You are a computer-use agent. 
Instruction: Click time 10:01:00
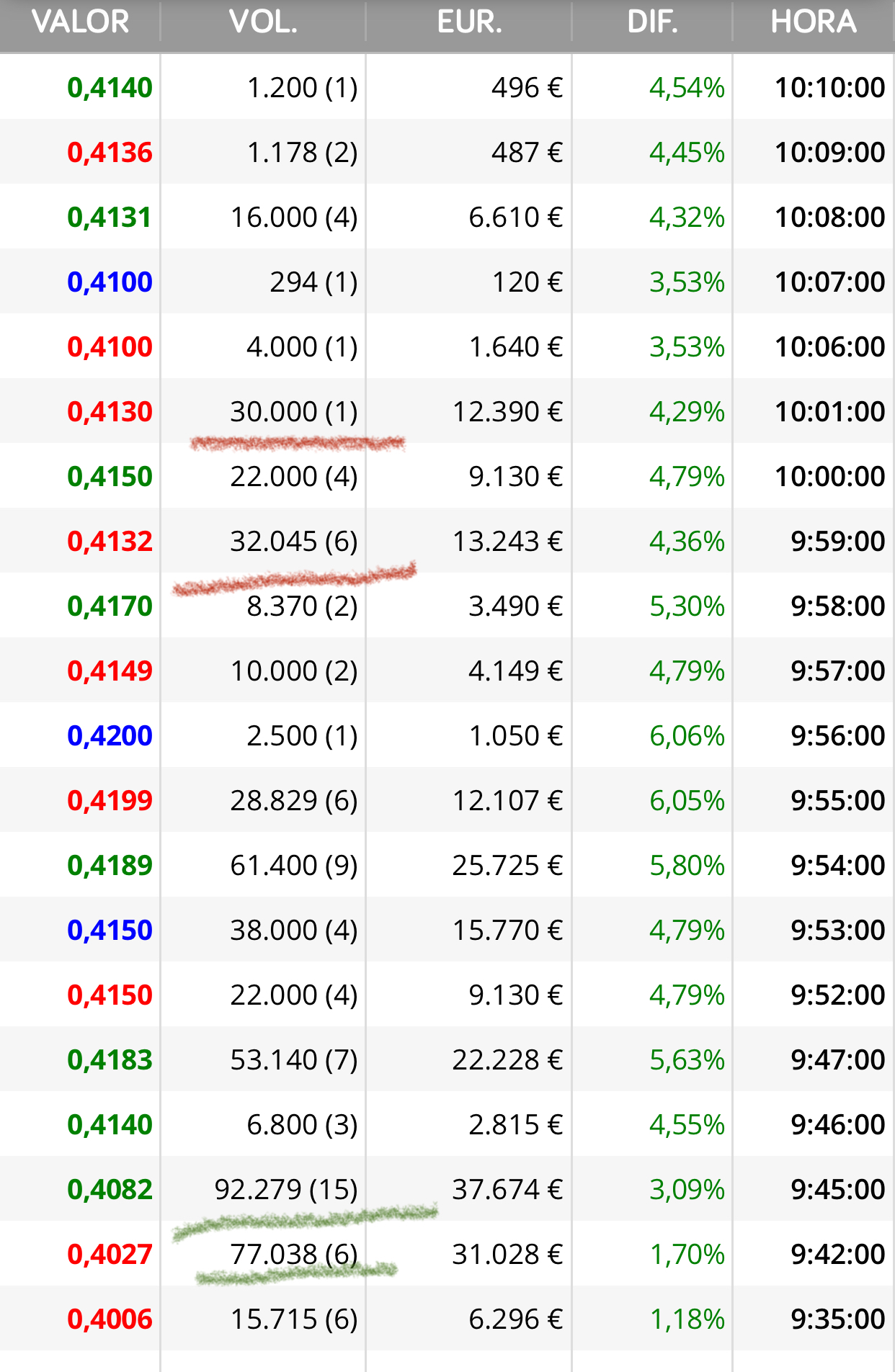829,412
